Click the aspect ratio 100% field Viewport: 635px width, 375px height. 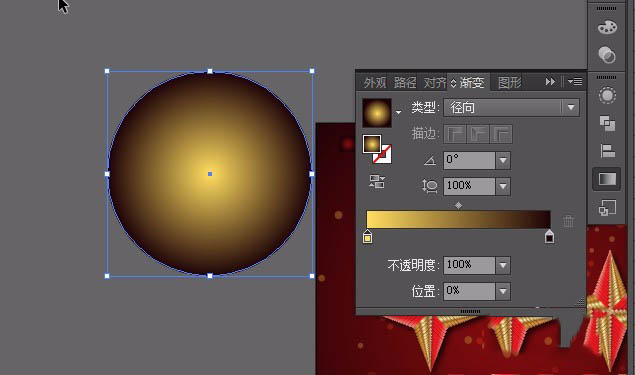469,186
